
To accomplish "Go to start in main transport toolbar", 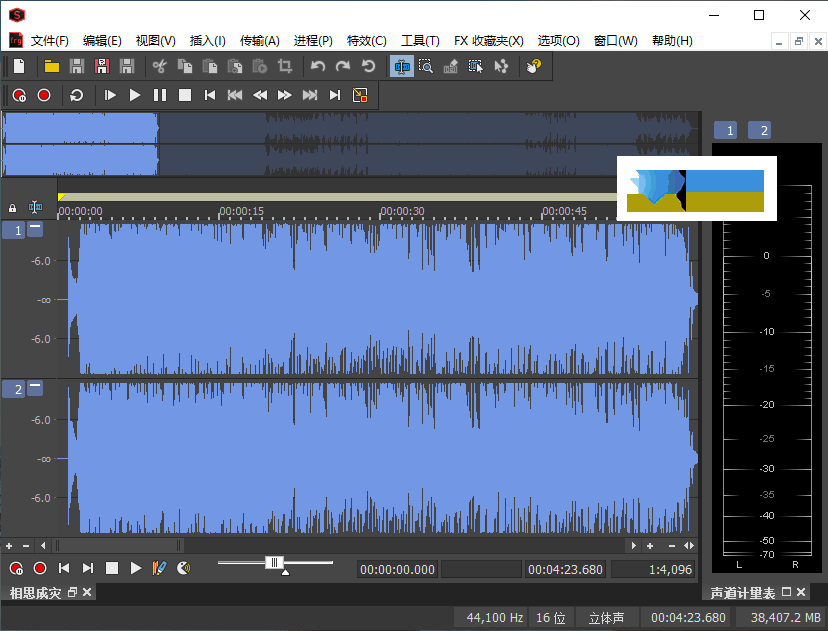I will tap(210, 95).
